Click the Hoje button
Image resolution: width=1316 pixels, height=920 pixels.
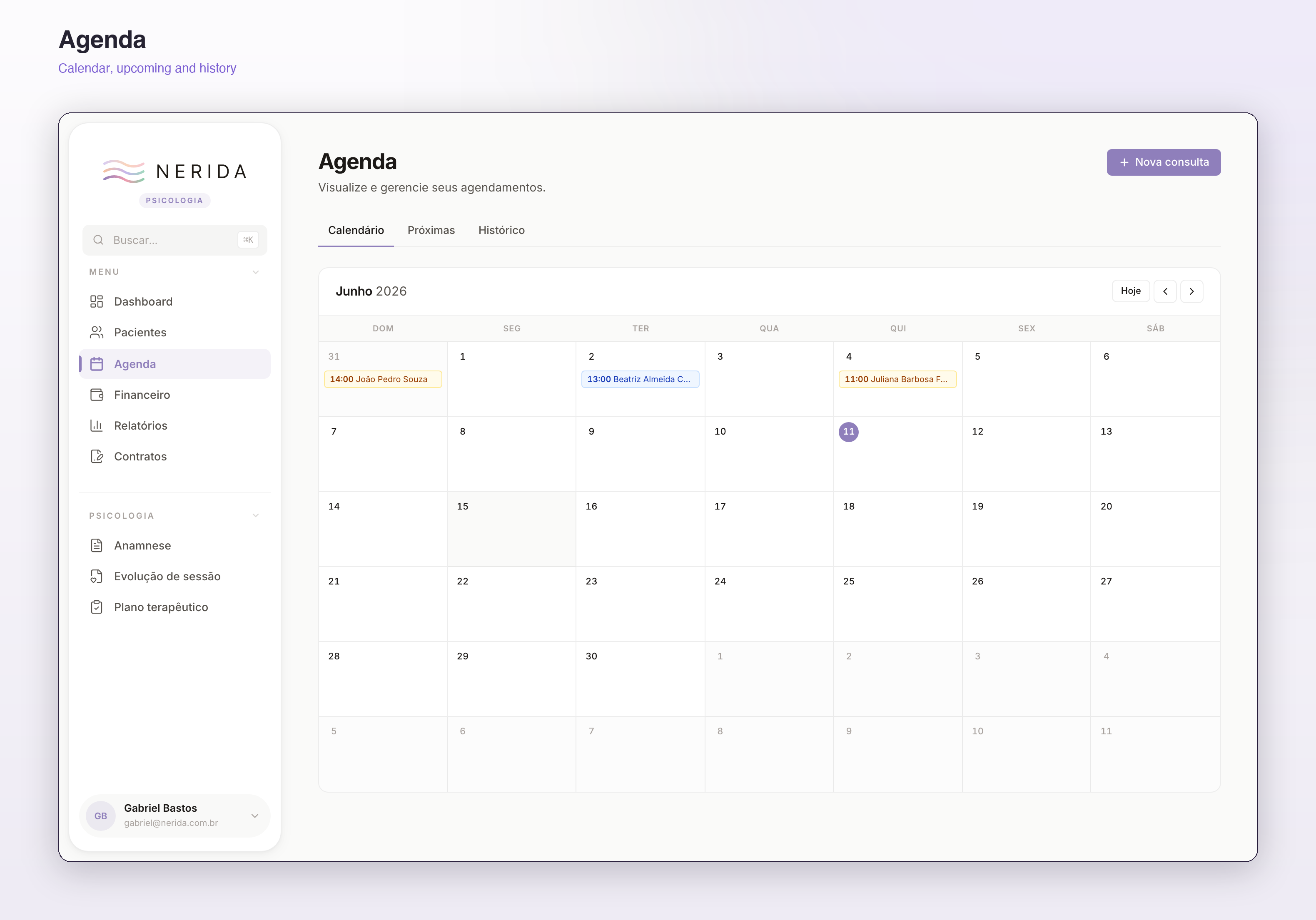(1130, 291)
